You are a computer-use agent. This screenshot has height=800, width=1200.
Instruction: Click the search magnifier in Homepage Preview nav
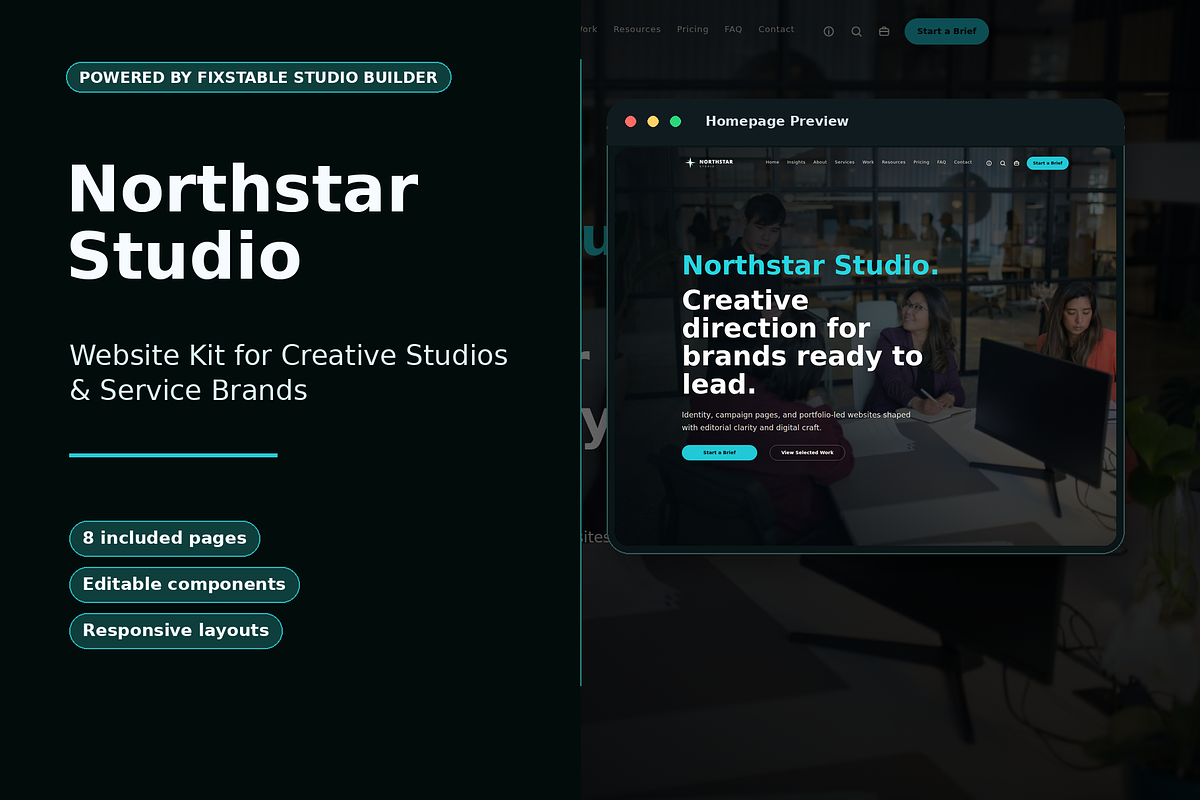(1003, 163)
